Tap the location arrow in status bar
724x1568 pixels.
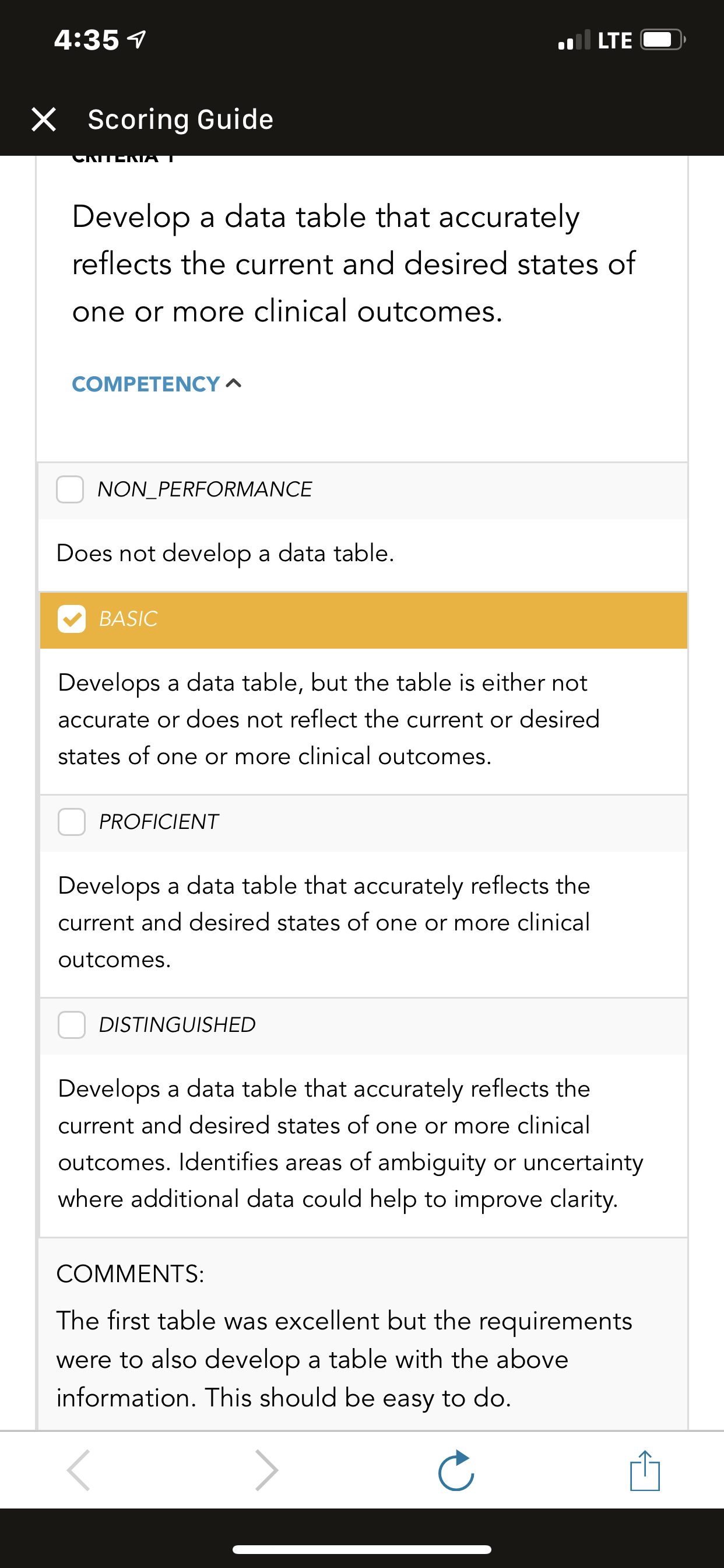coord(137,40)
